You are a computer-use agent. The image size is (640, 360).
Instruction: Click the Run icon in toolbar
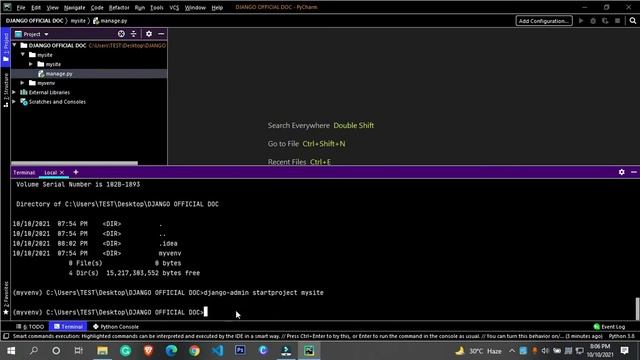(581, 21)
